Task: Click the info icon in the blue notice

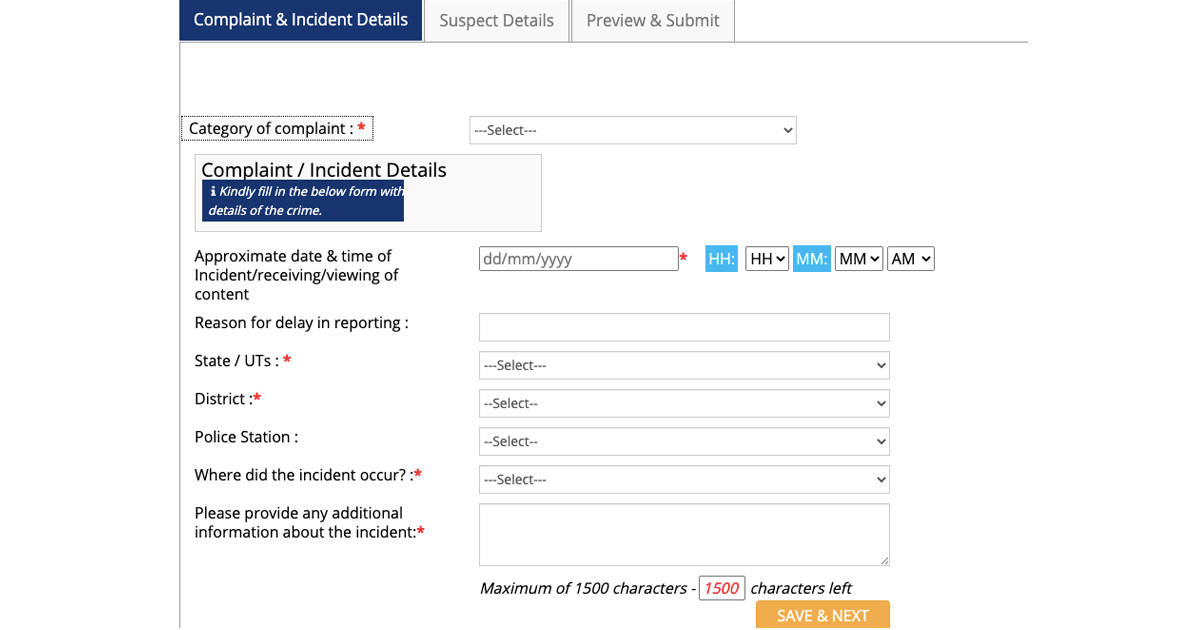Action: (213, 191)
